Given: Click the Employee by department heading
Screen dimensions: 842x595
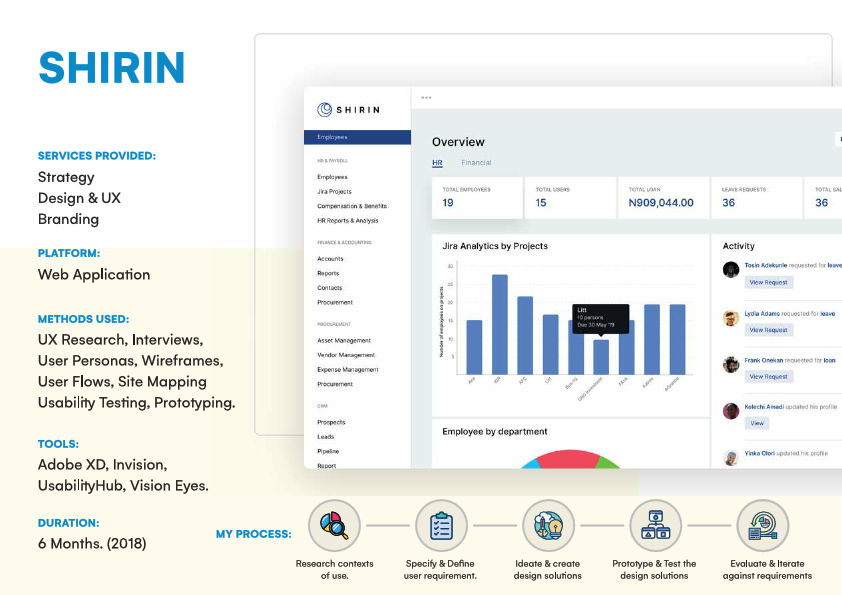Looking at the screenshot, I should [x=495, y=431].
